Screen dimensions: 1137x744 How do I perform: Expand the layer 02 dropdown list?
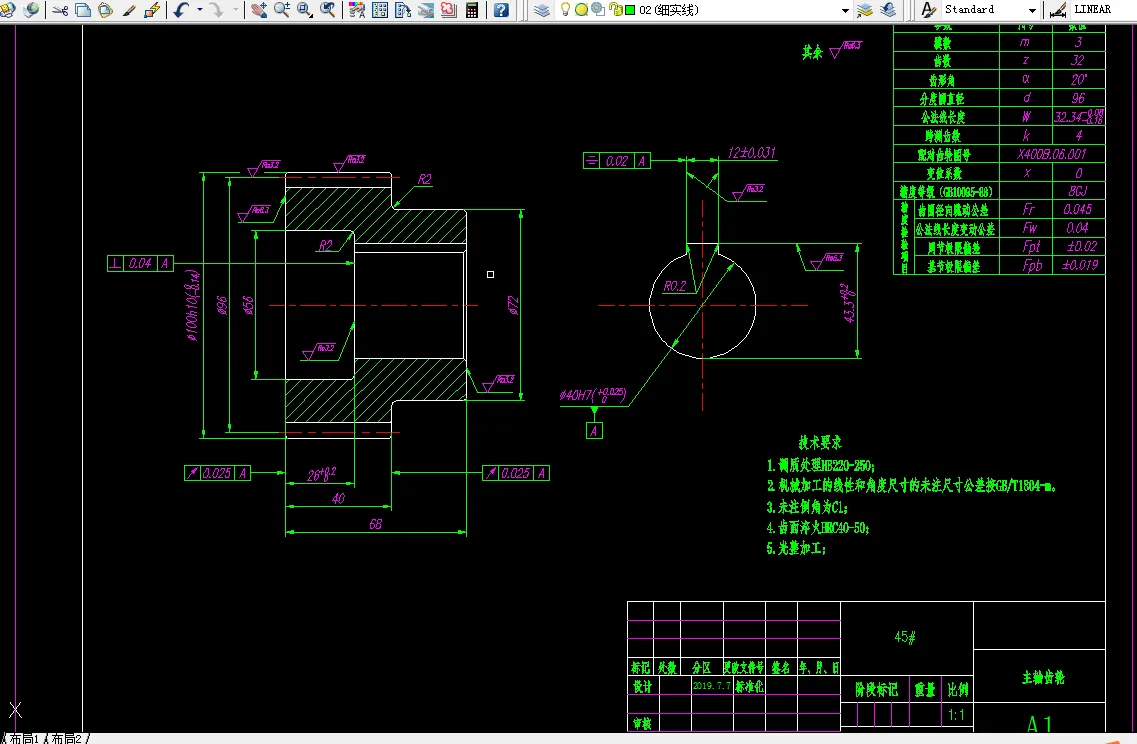845,10
